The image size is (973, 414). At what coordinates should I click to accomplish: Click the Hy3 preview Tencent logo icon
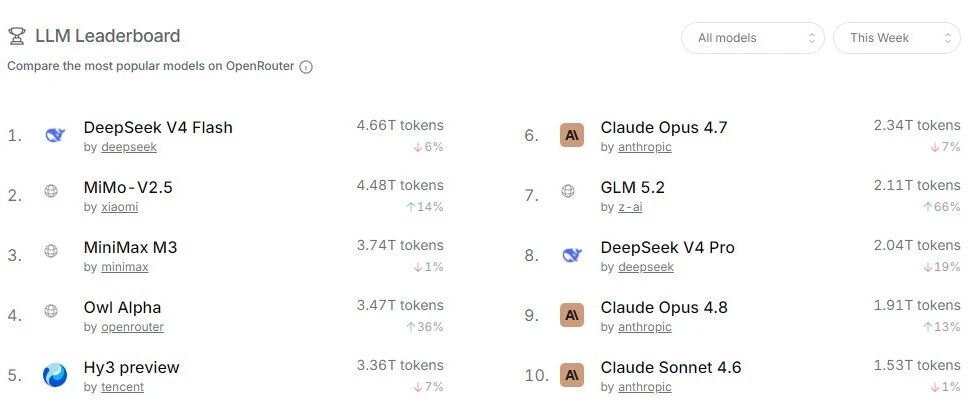(x=55, y=376)
